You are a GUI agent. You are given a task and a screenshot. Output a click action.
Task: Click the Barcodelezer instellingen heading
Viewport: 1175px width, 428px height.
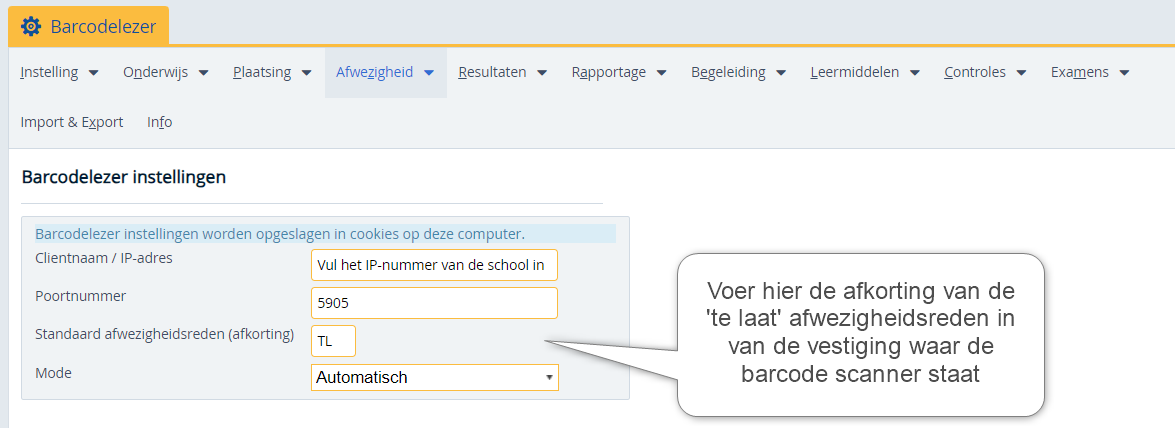pos(123,177)
